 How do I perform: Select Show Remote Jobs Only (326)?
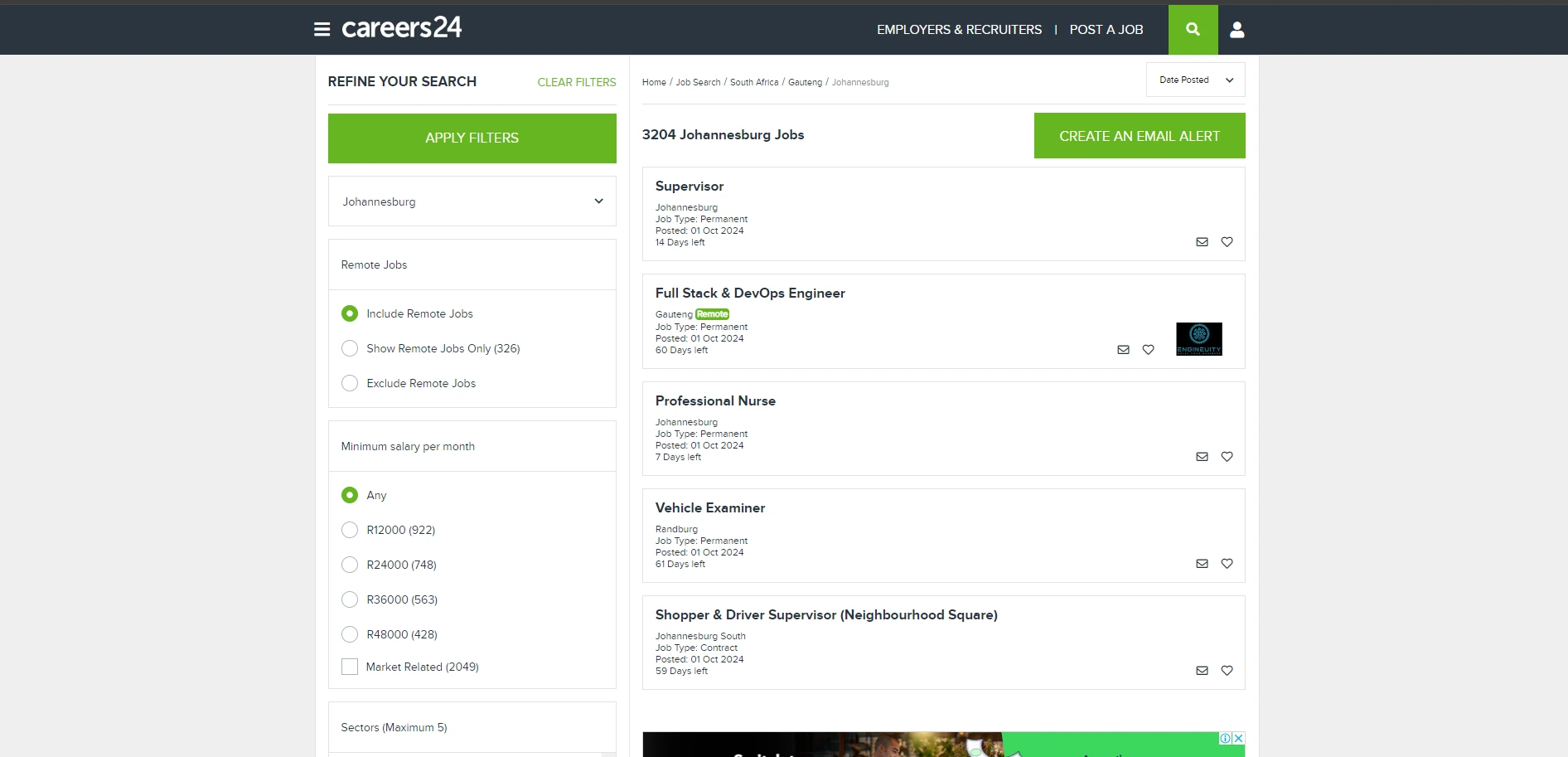[x=350, y=348]
